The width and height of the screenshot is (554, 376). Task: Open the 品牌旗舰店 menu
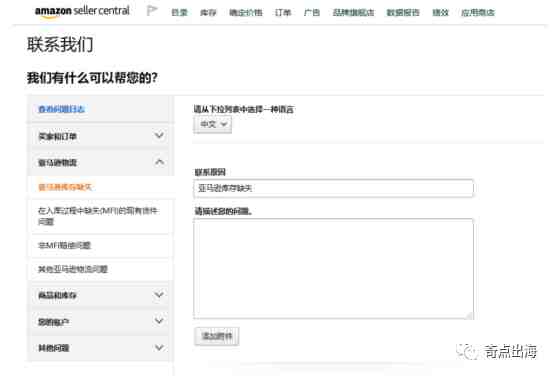pos(353,13)
